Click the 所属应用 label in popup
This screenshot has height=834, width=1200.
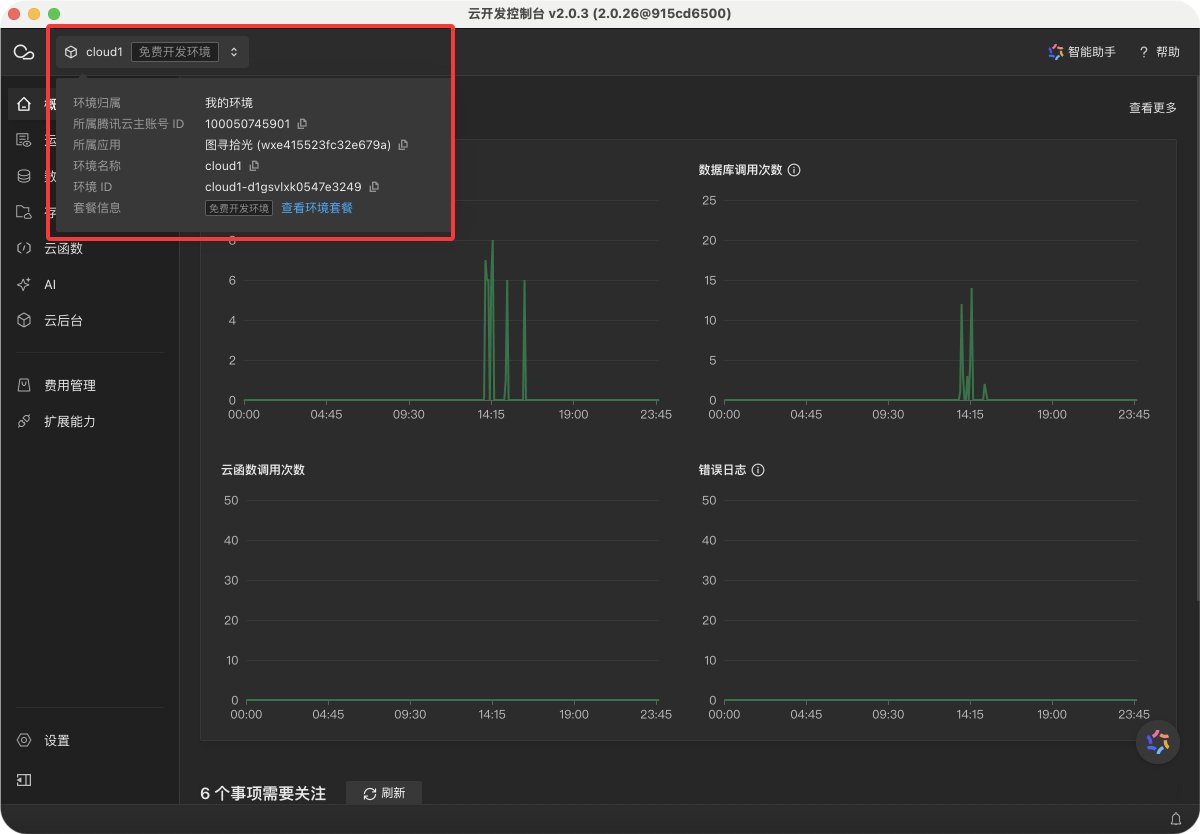point(97,145)
